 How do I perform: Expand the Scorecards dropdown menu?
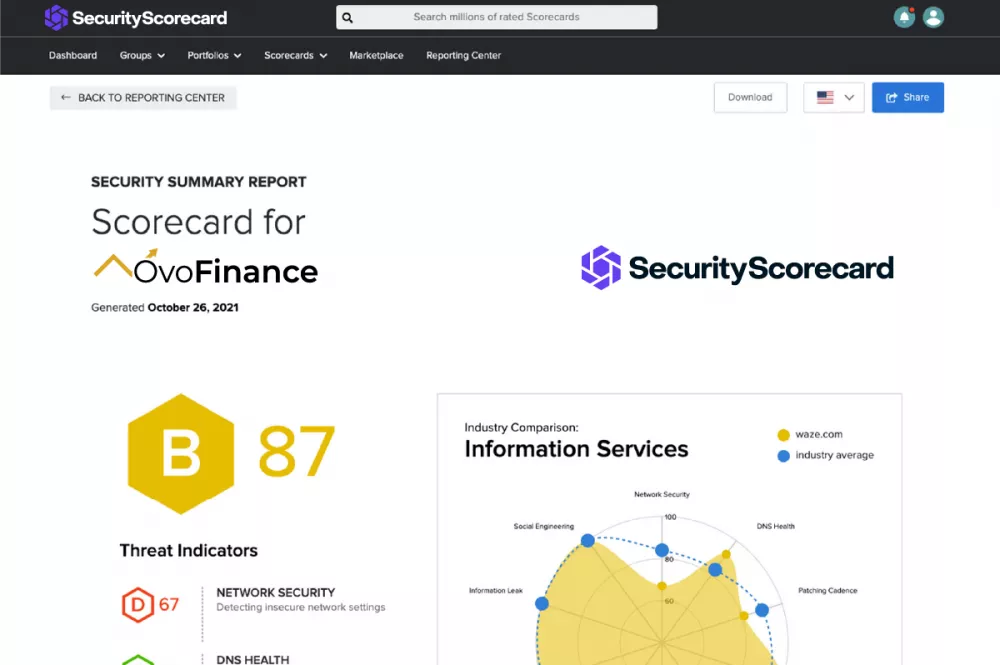(x=296, y=55)
